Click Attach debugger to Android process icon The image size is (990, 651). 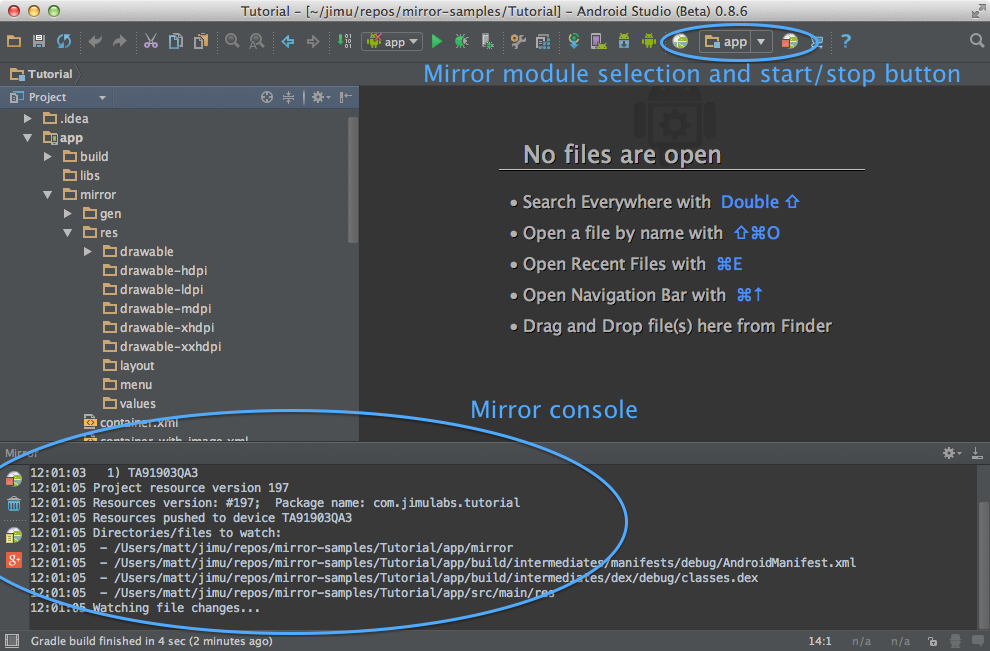[487, 42]
